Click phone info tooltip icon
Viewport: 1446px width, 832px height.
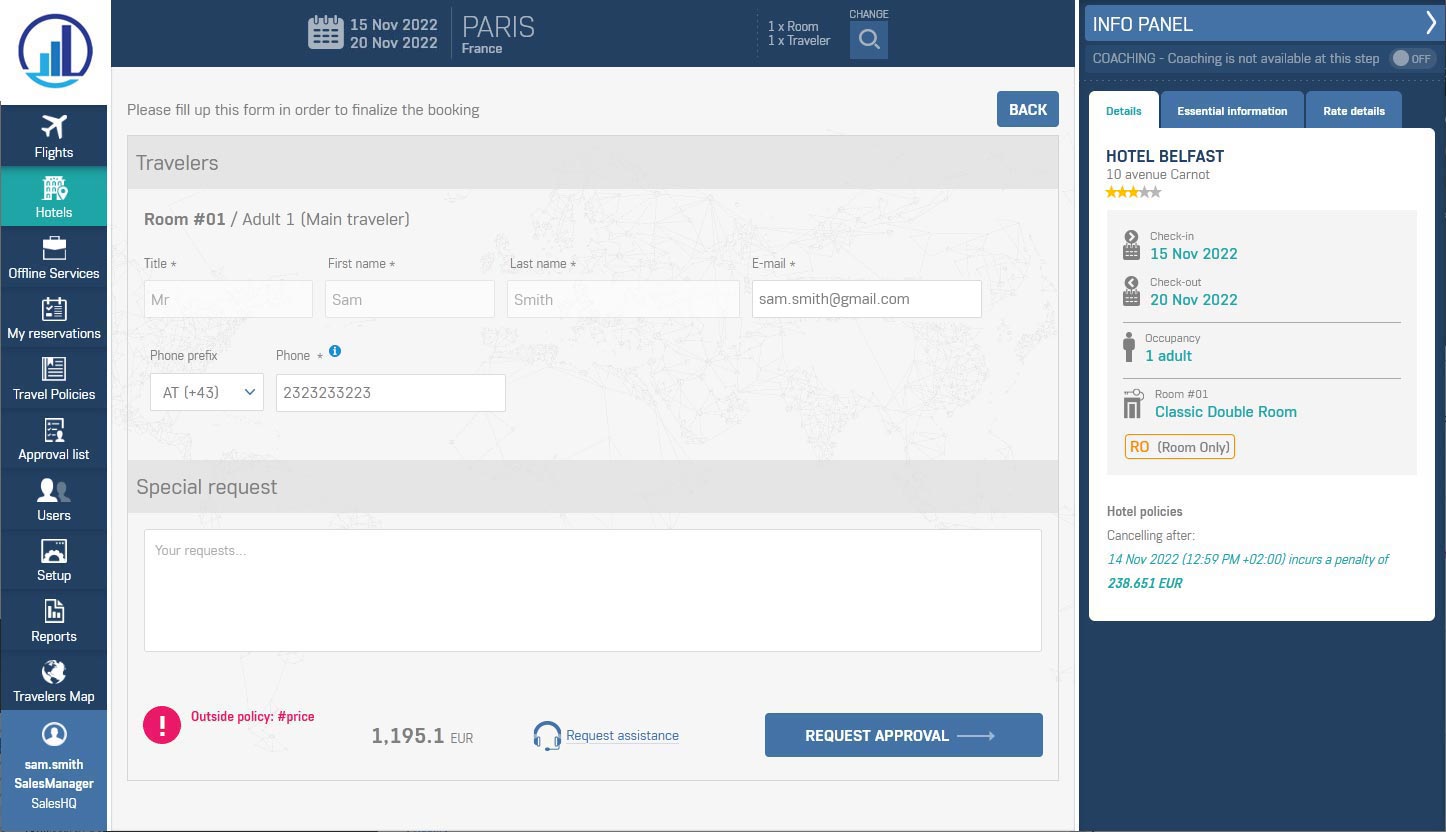(x=335, y=352)
